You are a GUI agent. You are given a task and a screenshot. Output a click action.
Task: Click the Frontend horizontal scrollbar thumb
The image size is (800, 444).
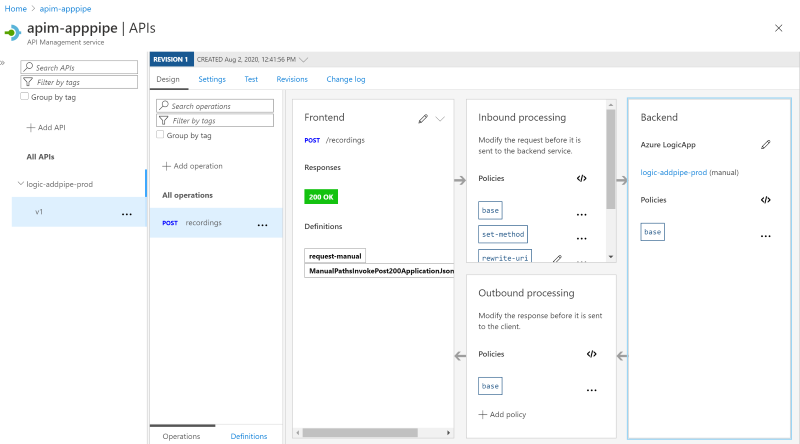point(360,433)
